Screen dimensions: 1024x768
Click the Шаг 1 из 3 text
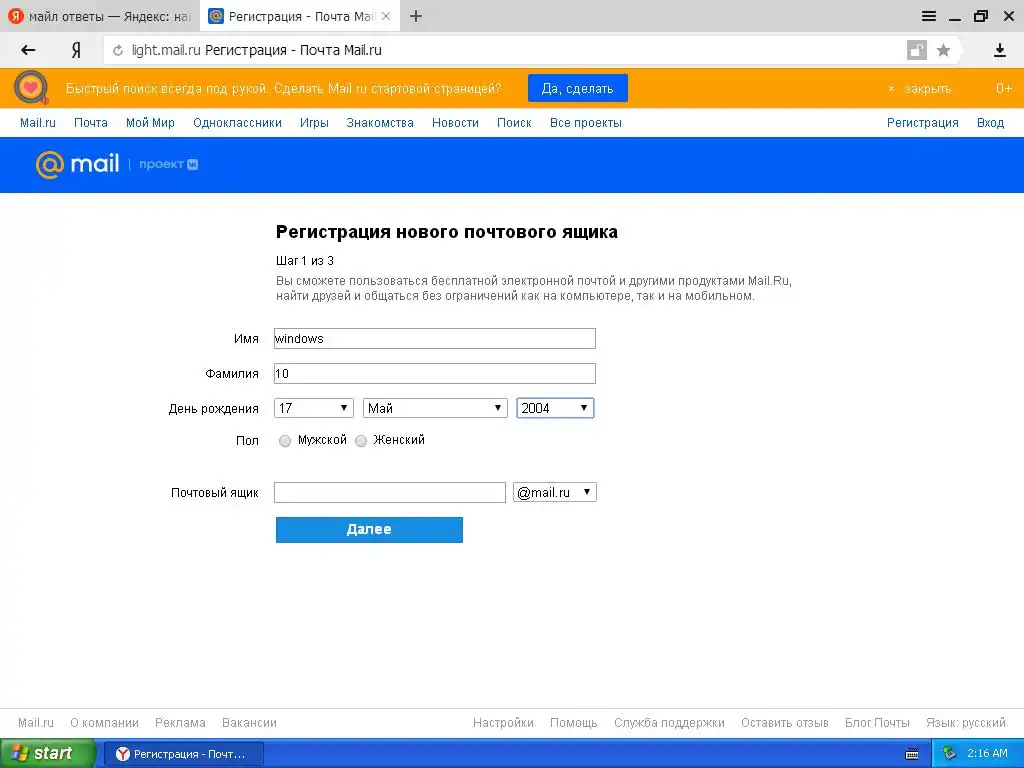(305, 261)
